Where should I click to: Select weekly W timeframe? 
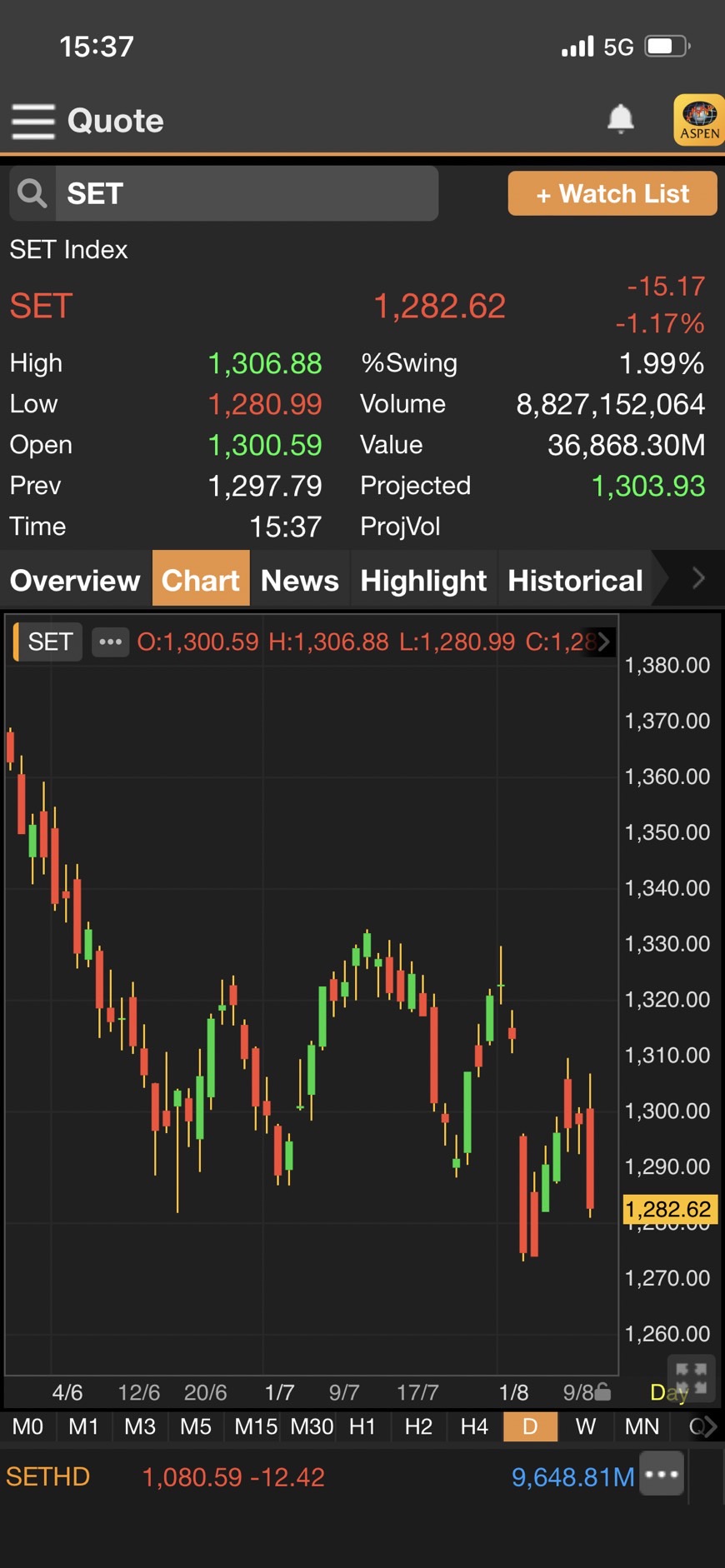click(x=586, y=1426)
